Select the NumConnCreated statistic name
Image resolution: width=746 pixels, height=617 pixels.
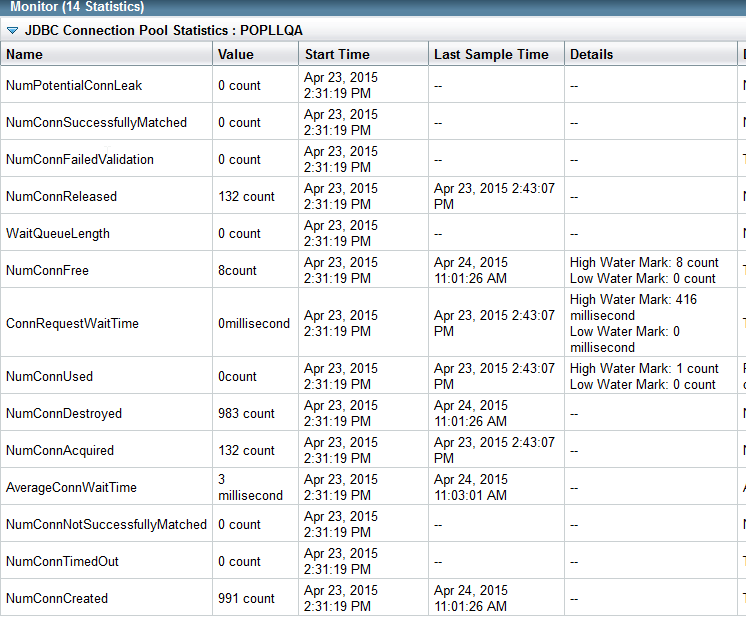click(x=57, y=598)
